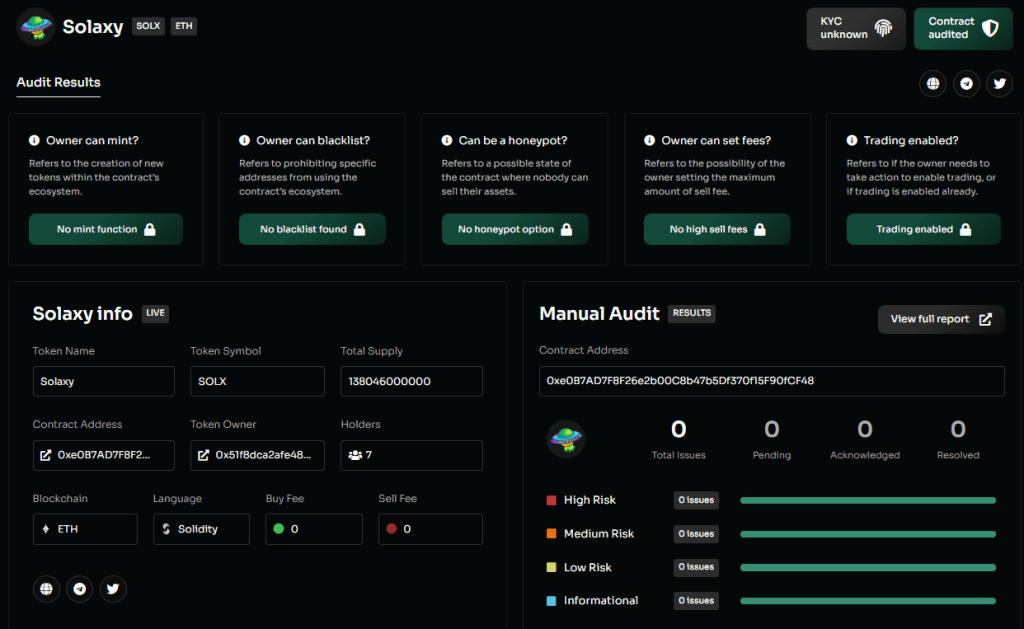
Task: Click the High Risk red color swatch
Action: pyautogui.click(x=551, y=500)
